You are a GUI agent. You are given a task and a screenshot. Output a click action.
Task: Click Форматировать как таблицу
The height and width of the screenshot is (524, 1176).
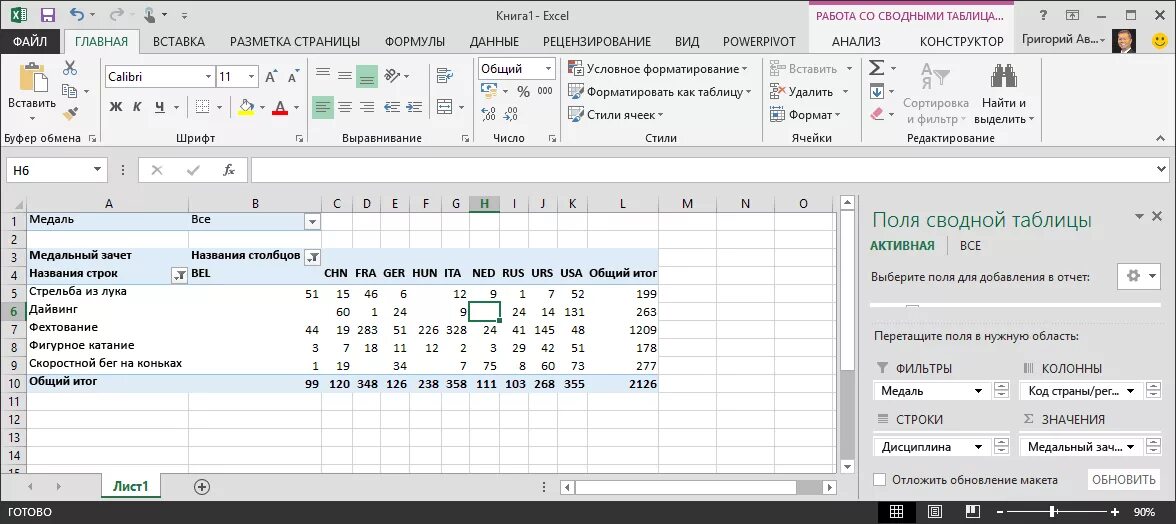coord(659,91)
